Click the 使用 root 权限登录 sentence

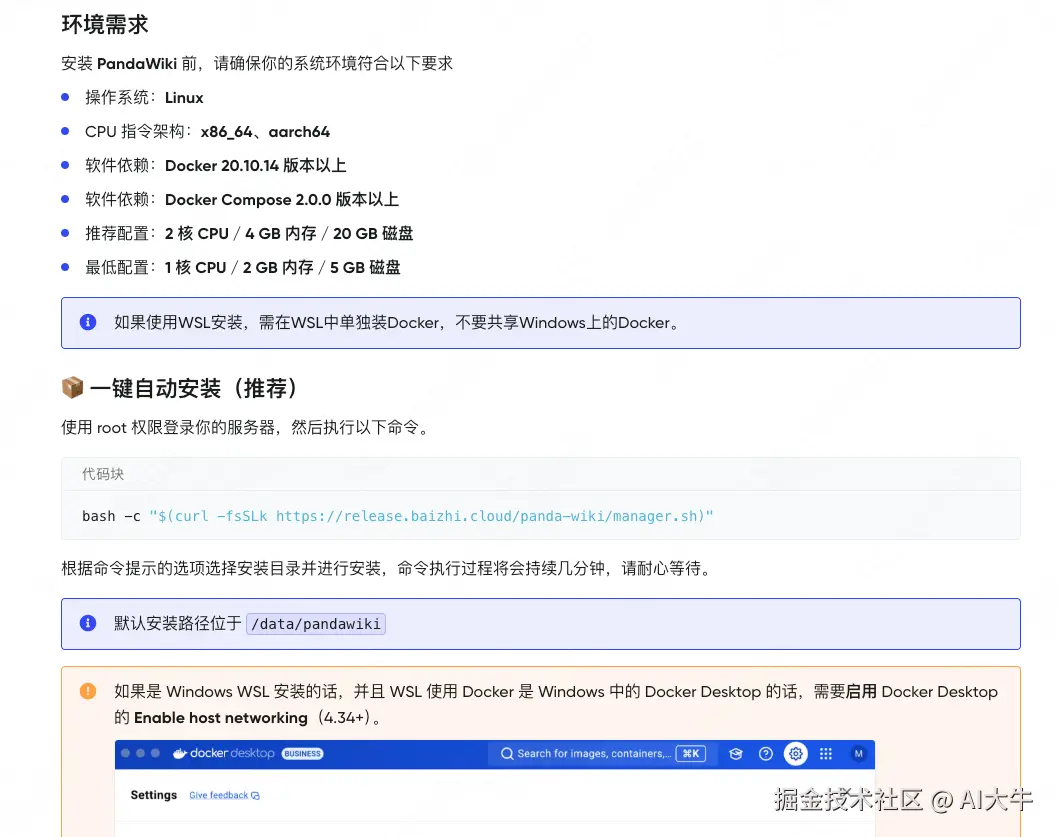click(246, 427)
